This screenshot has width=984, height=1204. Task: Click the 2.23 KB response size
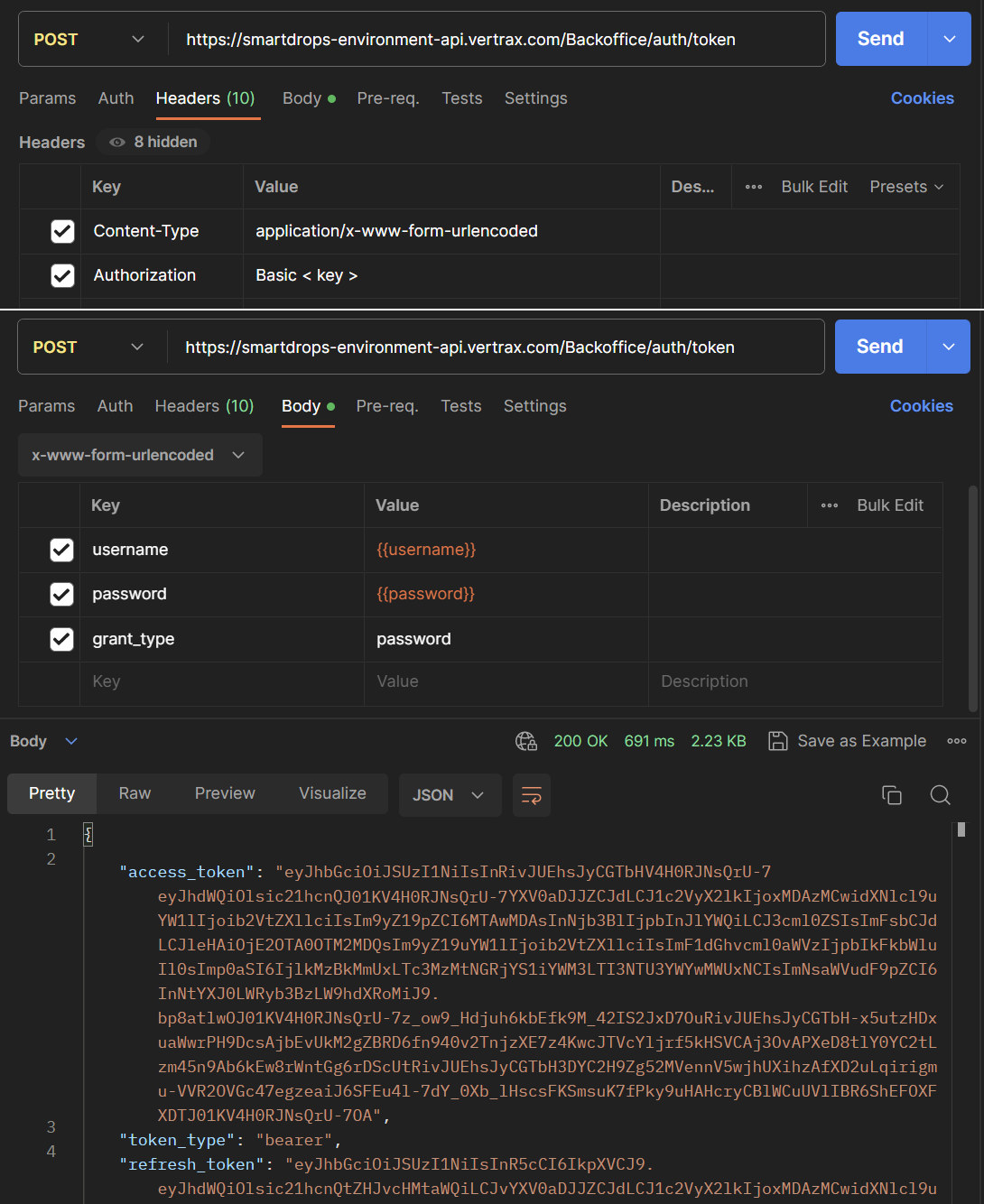(719, 741)
